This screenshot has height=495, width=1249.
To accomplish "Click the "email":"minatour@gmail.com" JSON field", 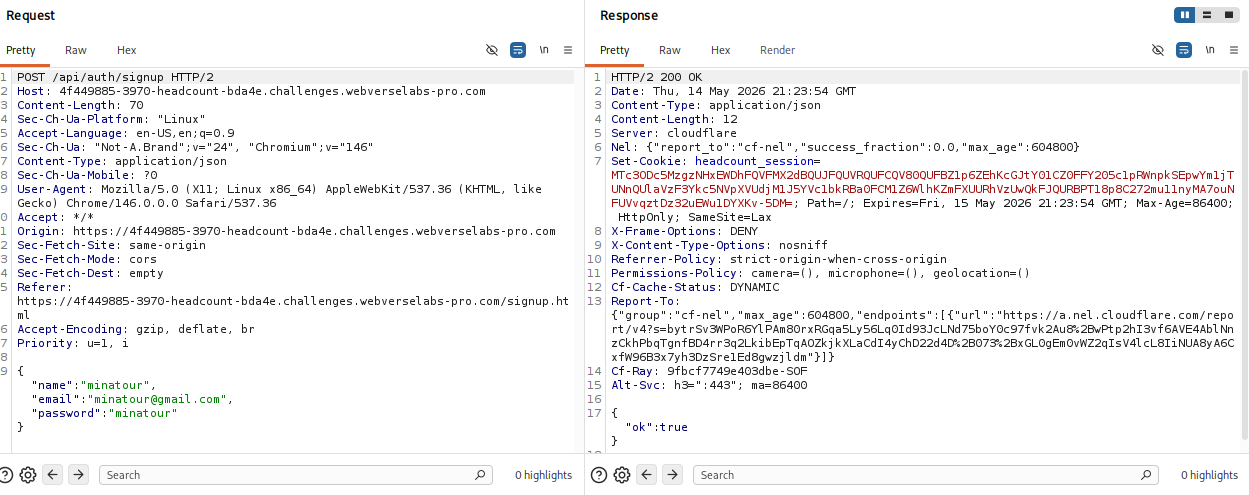I will [131, 399].
